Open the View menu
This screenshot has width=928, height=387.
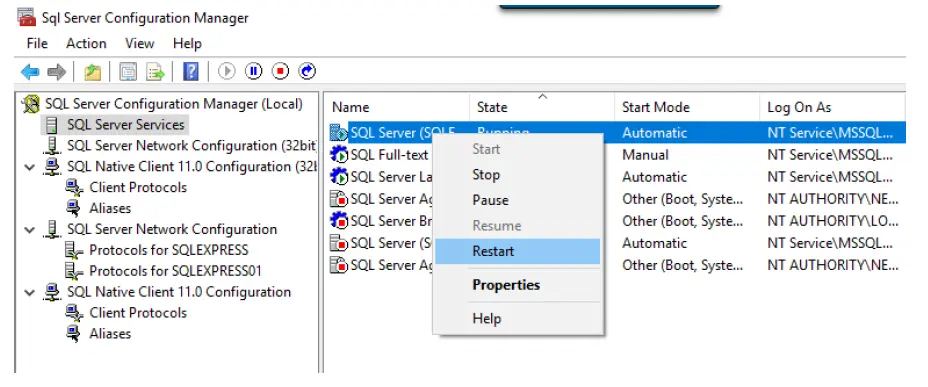[140, 44]
